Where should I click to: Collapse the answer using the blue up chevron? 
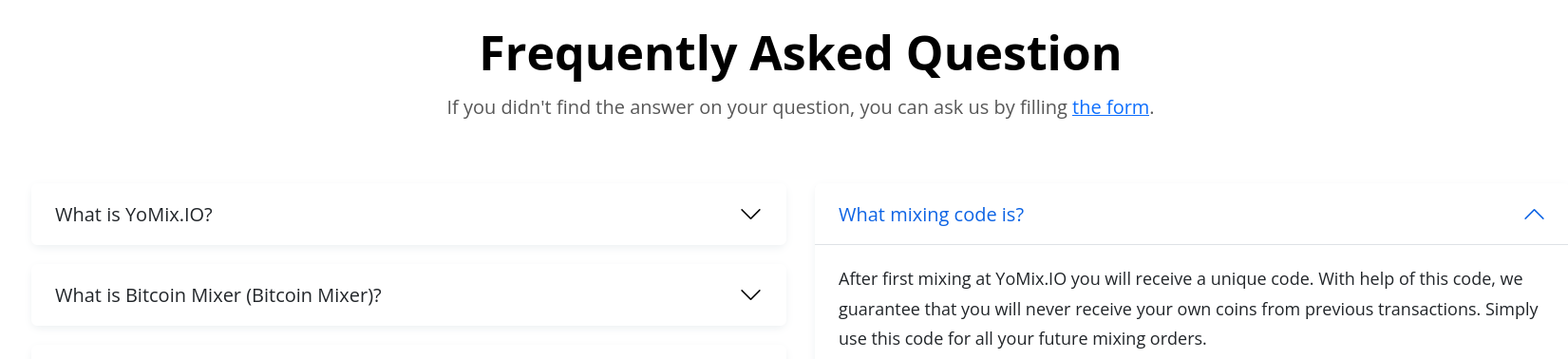pyautogui.click(x=1534, y=215)
